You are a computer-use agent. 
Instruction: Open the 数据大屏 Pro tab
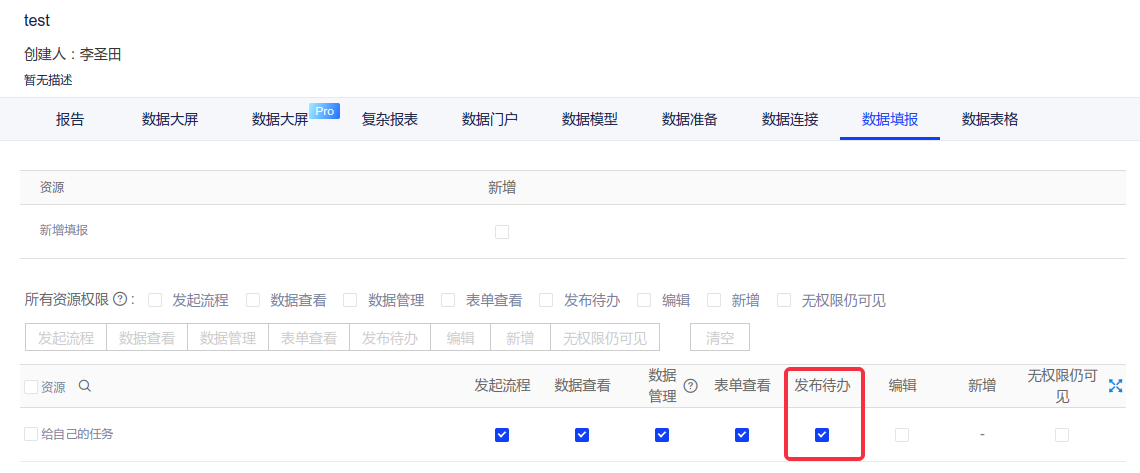281,120
